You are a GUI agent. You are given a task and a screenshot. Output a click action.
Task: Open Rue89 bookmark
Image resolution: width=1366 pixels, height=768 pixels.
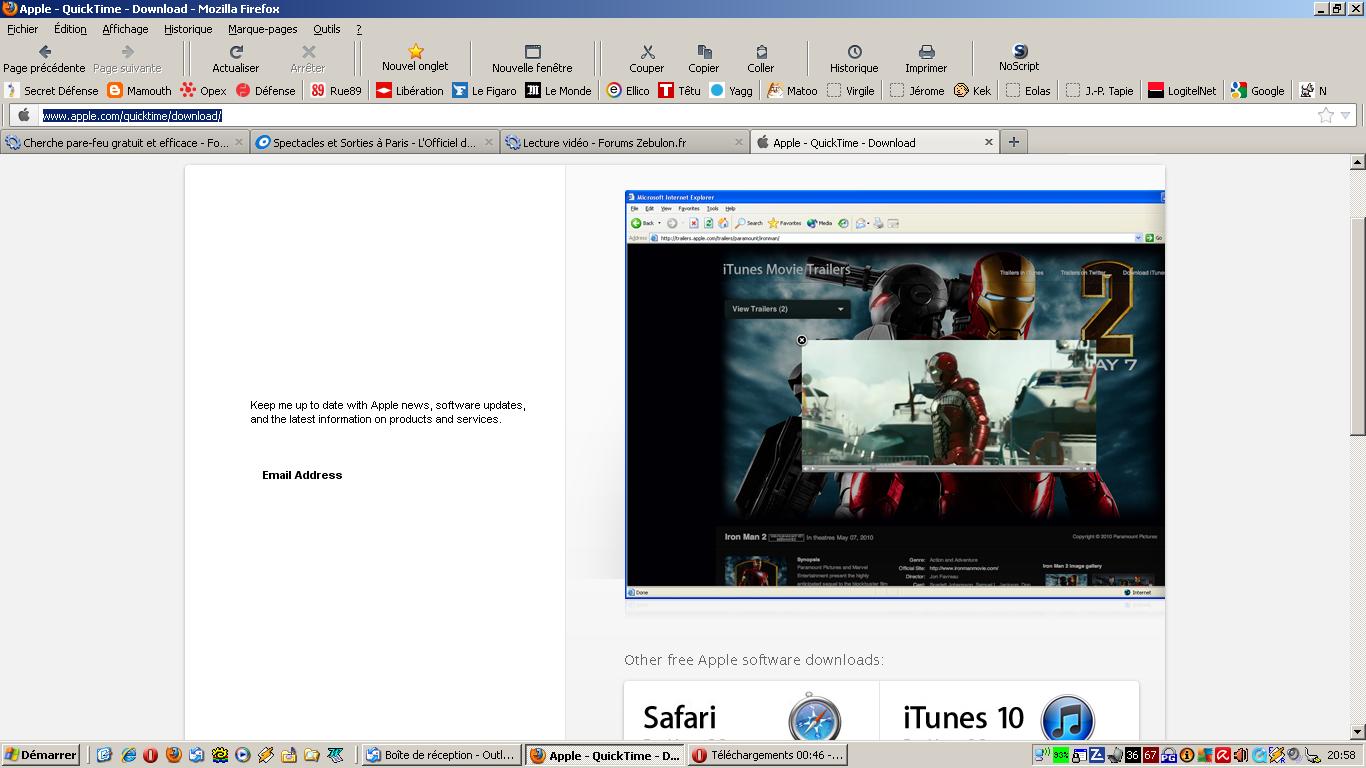tap(336, 90)
